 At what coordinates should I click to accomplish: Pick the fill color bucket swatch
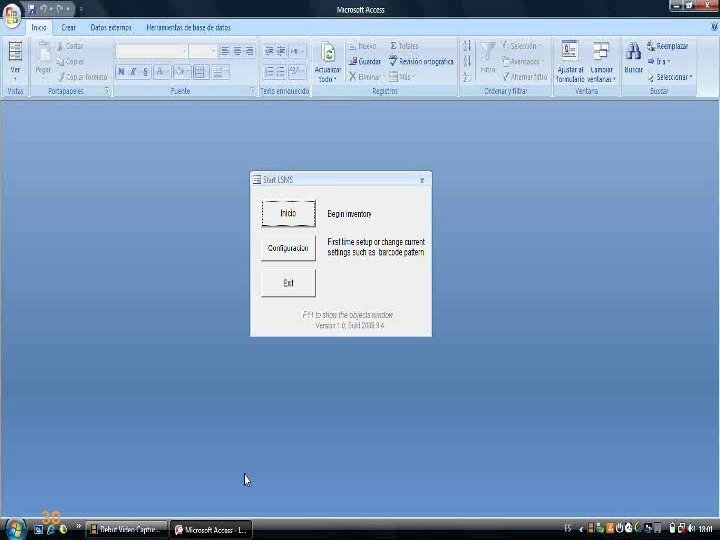180,72
